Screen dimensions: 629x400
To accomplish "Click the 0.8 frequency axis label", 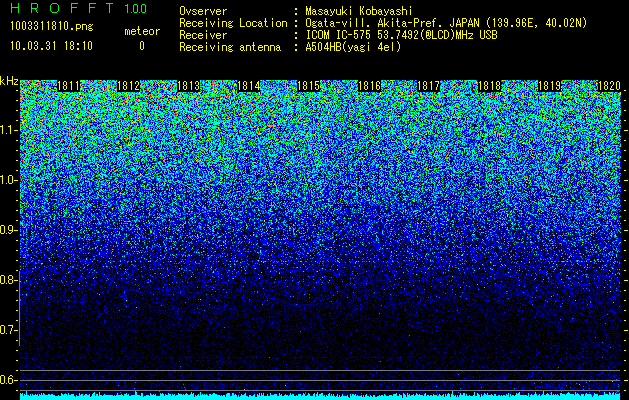I will 8,280.
